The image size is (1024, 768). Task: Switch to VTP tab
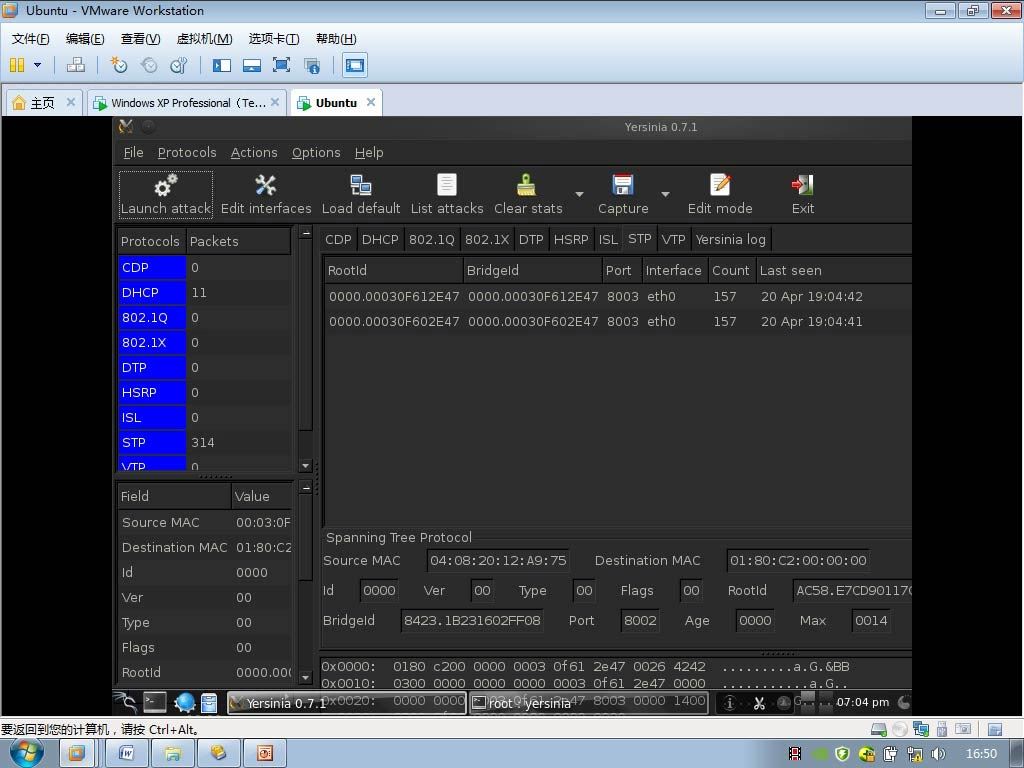[673, 240]
